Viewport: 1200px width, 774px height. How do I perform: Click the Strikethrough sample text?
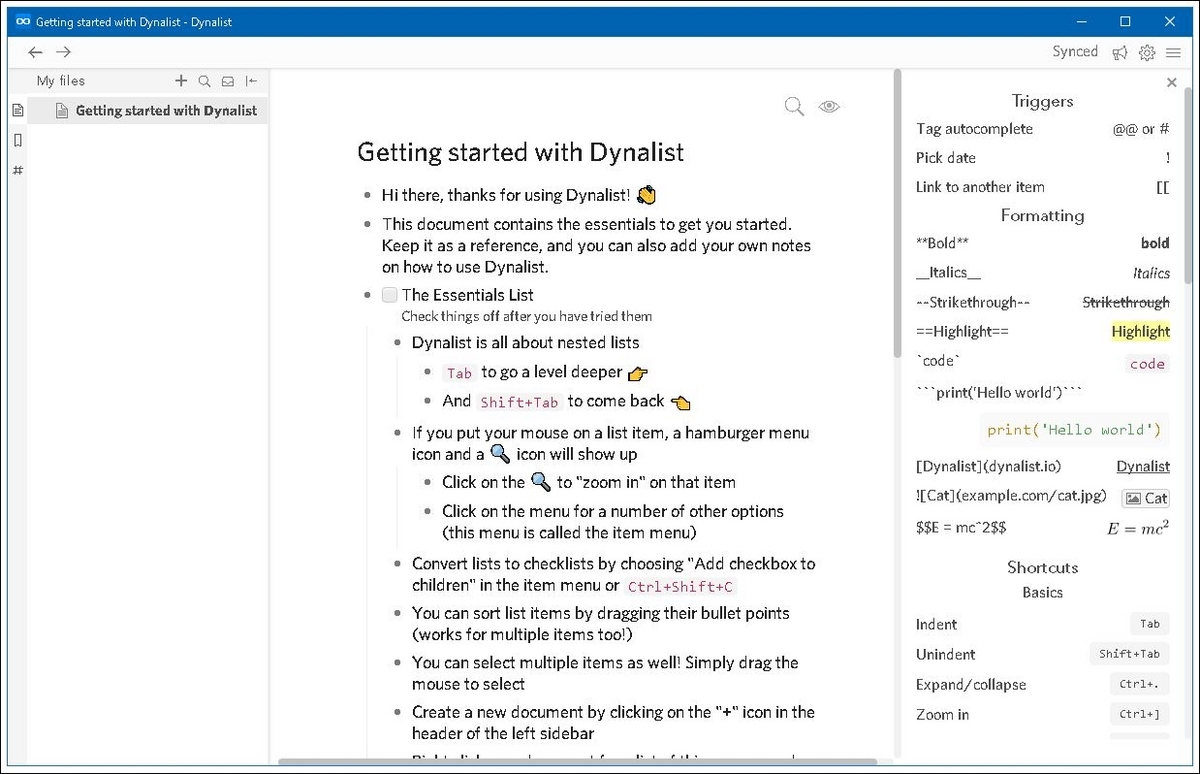click(x=1126, y=302)
